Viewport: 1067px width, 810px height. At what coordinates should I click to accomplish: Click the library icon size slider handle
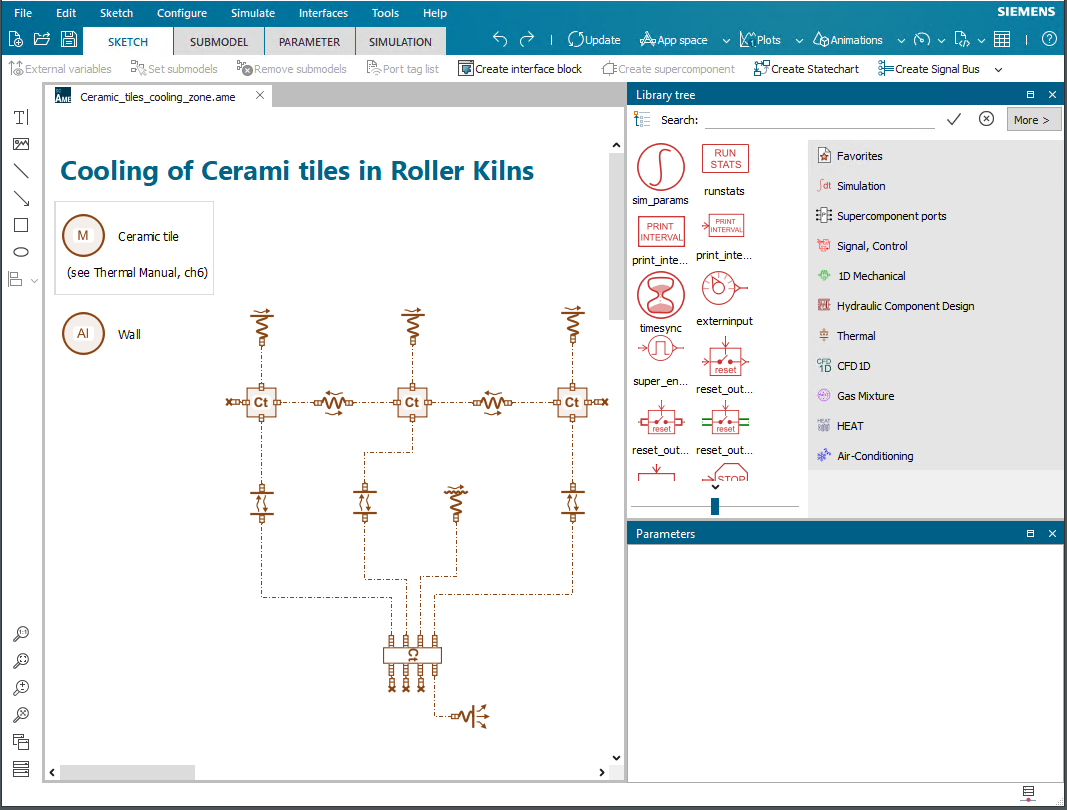715,506
